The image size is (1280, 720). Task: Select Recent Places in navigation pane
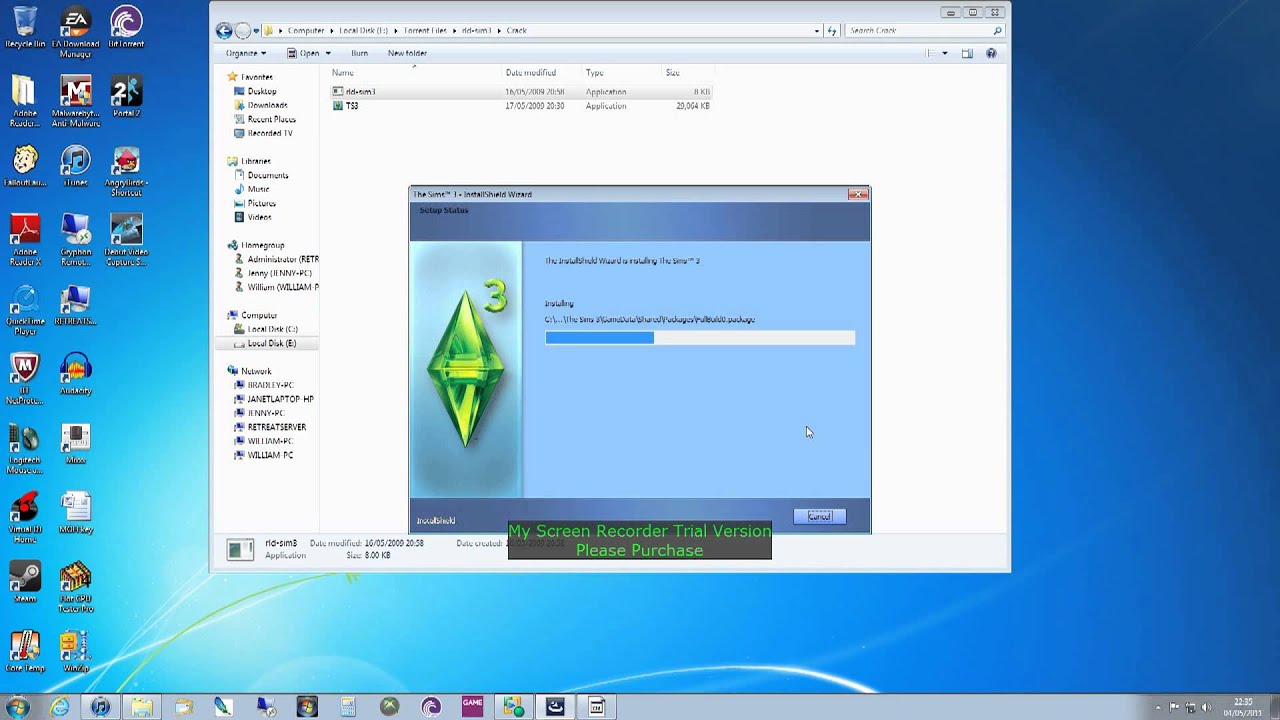(271, 119)
